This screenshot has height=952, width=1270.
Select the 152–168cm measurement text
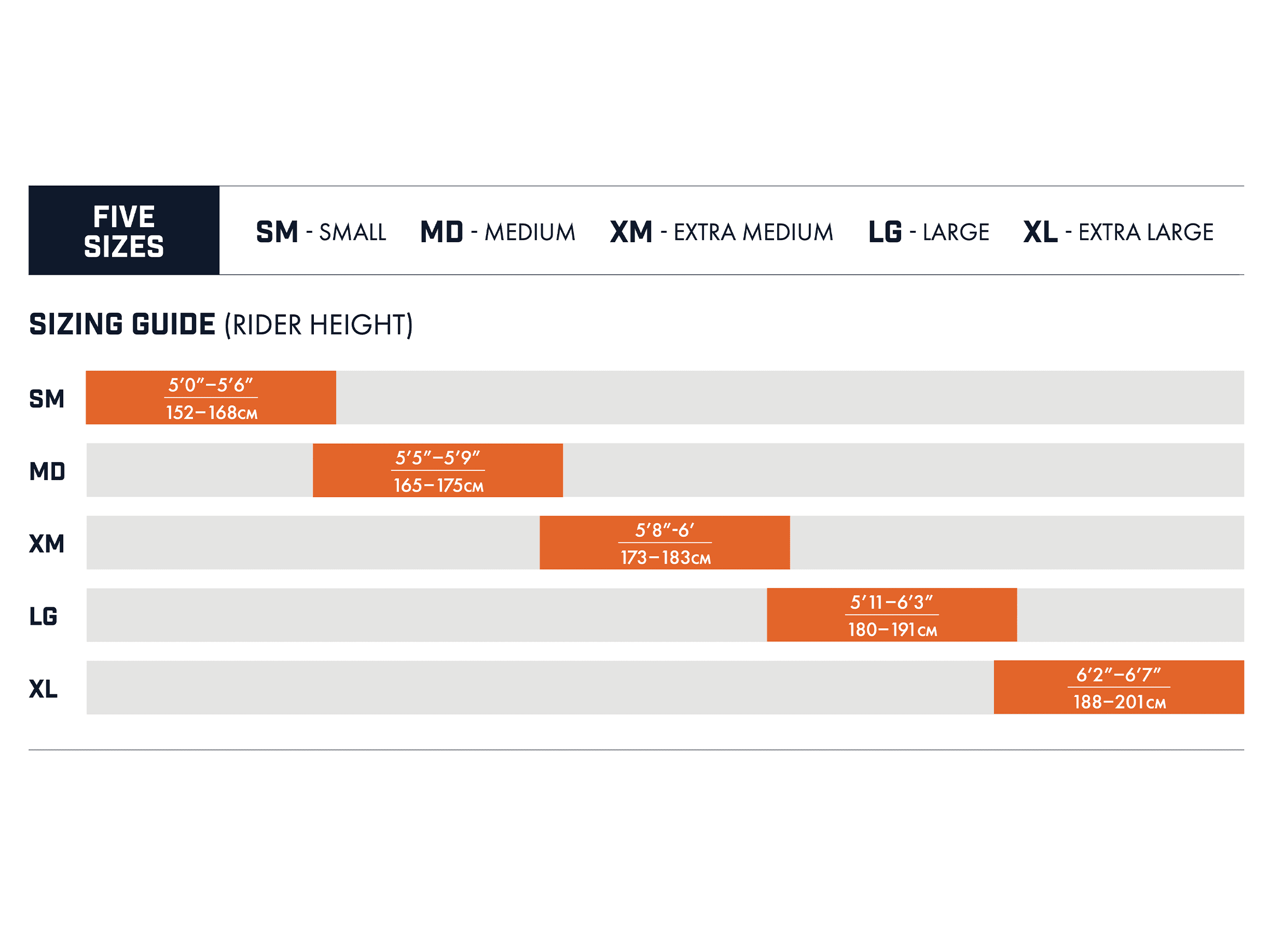[211, 413]
